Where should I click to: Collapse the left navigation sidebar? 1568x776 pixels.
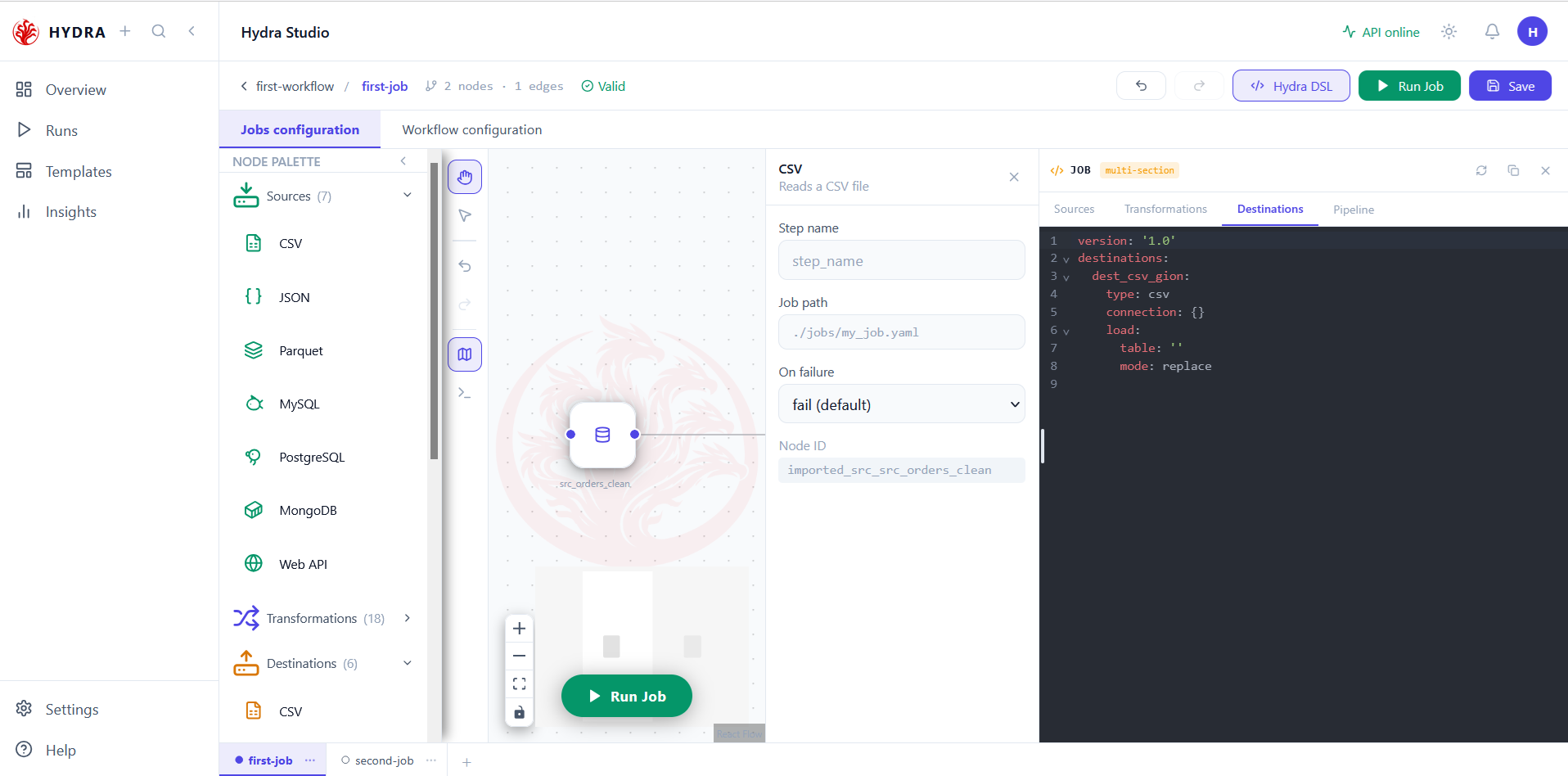(191, 31)
